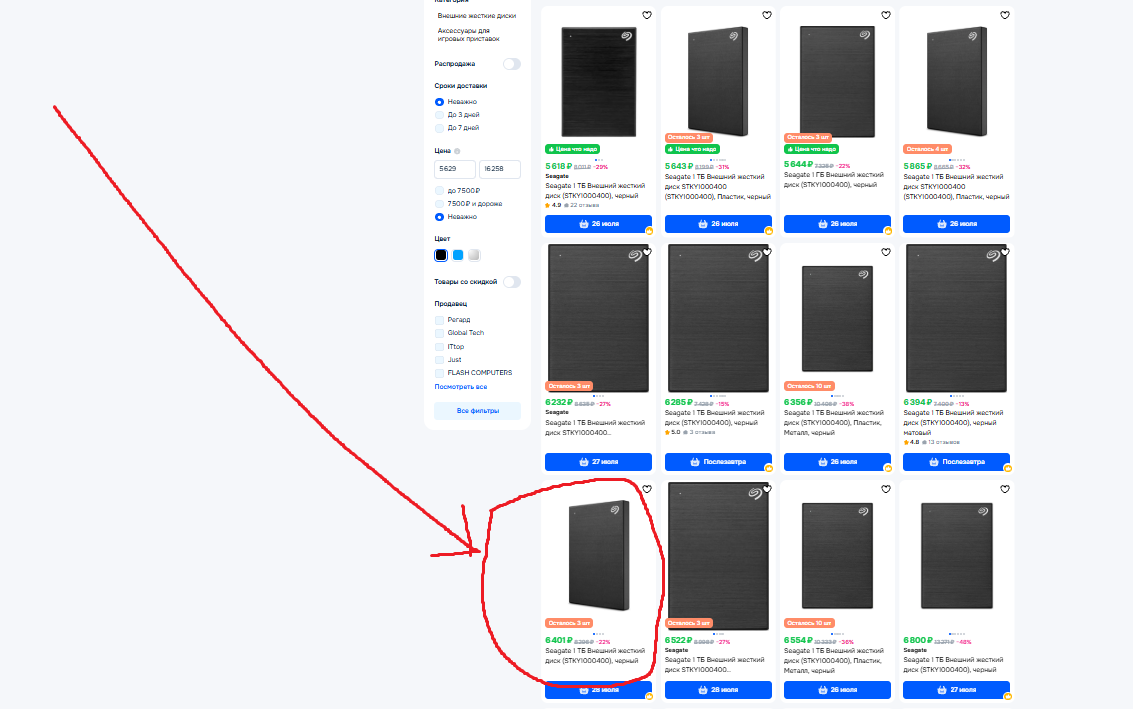Check the Just seller checkbox

click(x=439, y=360)
